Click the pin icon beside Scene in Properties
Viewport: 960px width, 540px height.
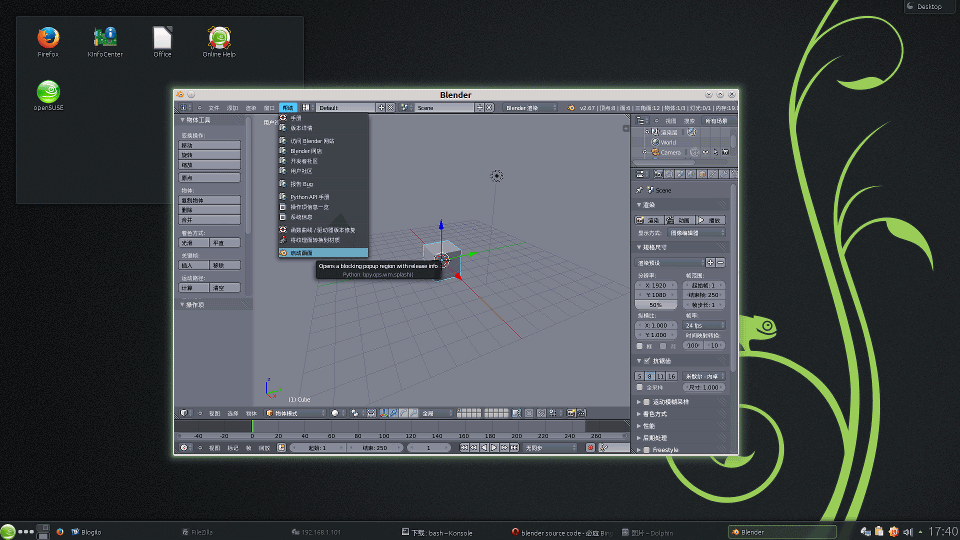point(639,190)
